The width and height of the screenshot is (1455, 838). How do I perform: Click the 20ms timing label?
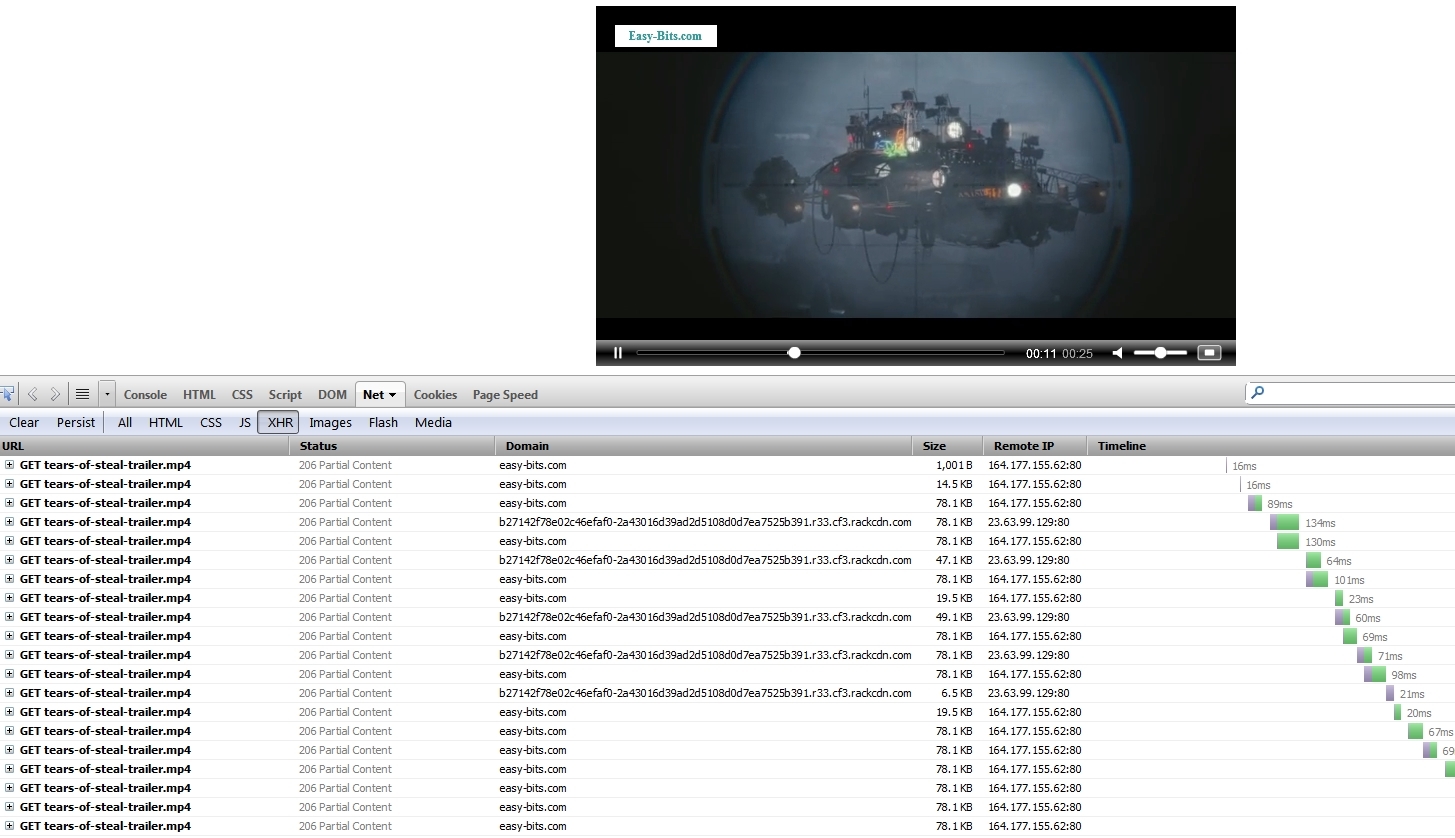[1419, 713]
